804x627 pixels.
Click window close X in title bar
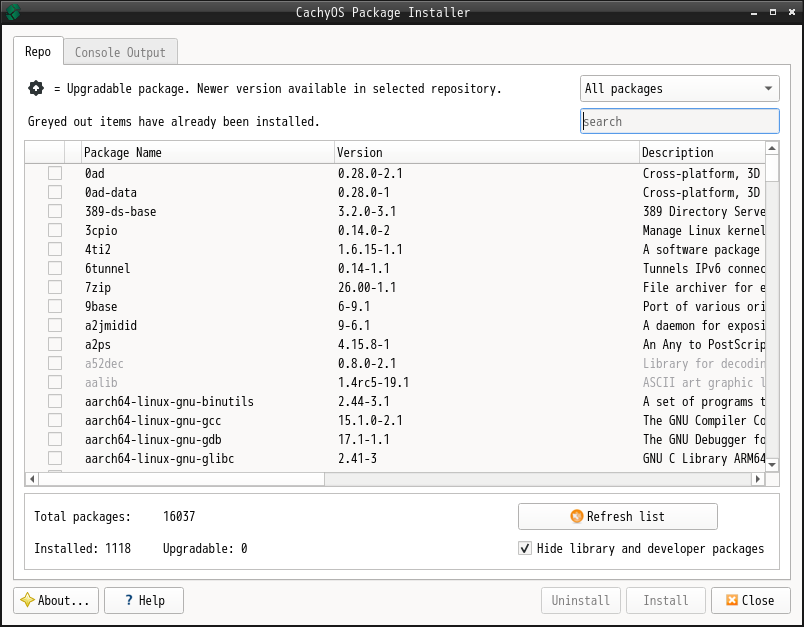(791, 12)
